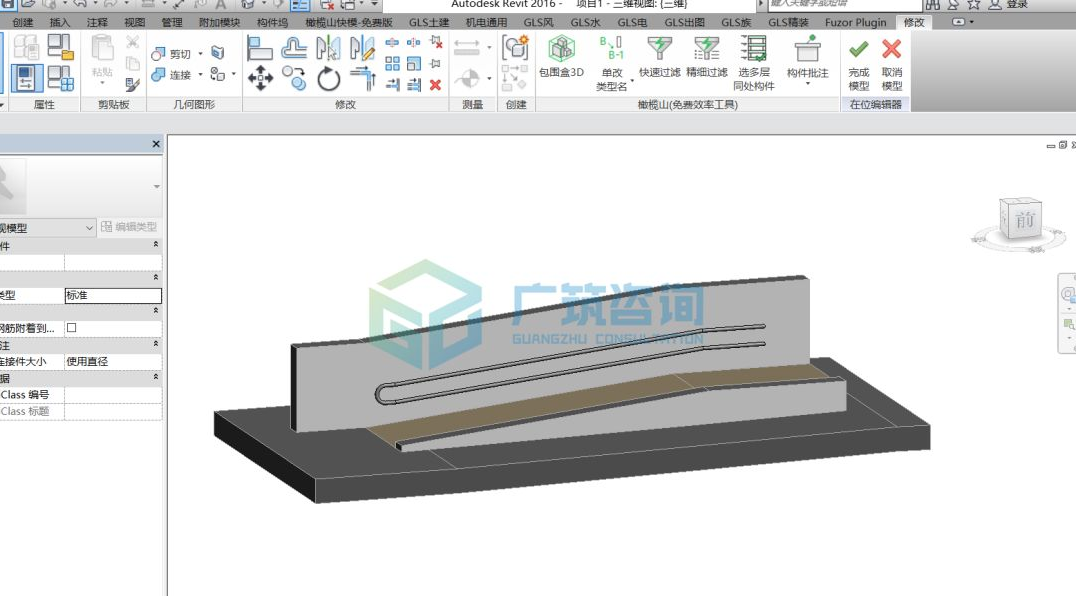1076x596 pixels.
Task: Click the 选多层同处构件 tool
Action: 753,64
